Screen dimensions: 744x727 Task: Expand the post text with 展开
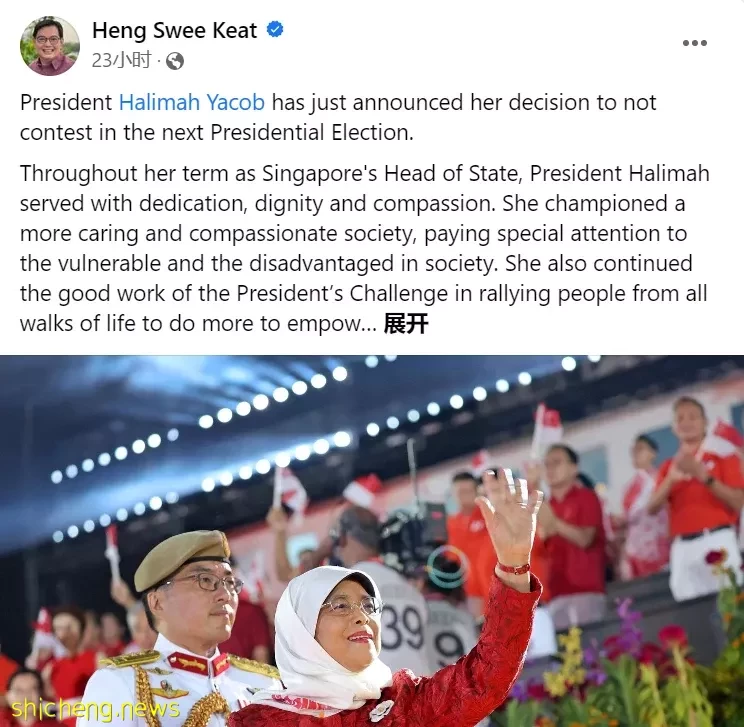point(406,324)
